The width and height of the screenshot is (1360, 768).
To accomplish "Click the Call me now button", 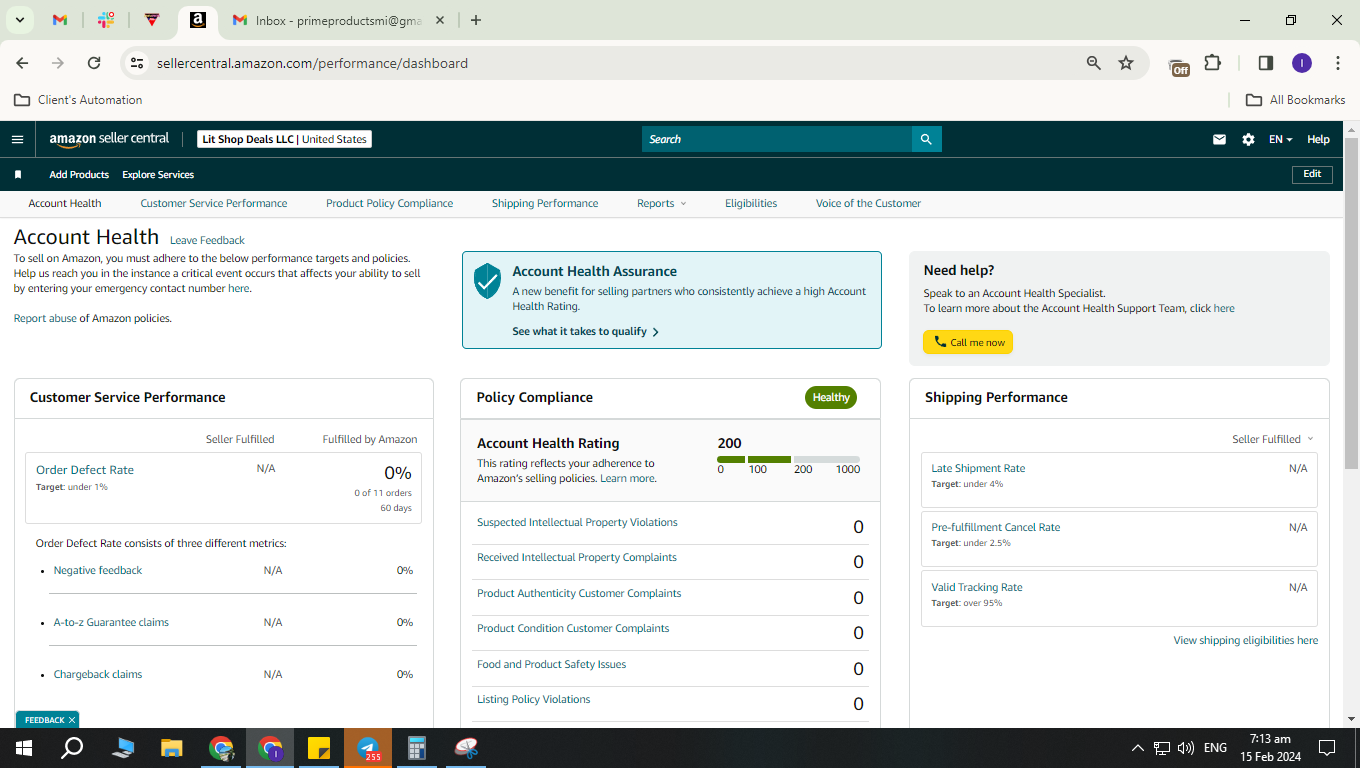I will click(x=968, y=342).
